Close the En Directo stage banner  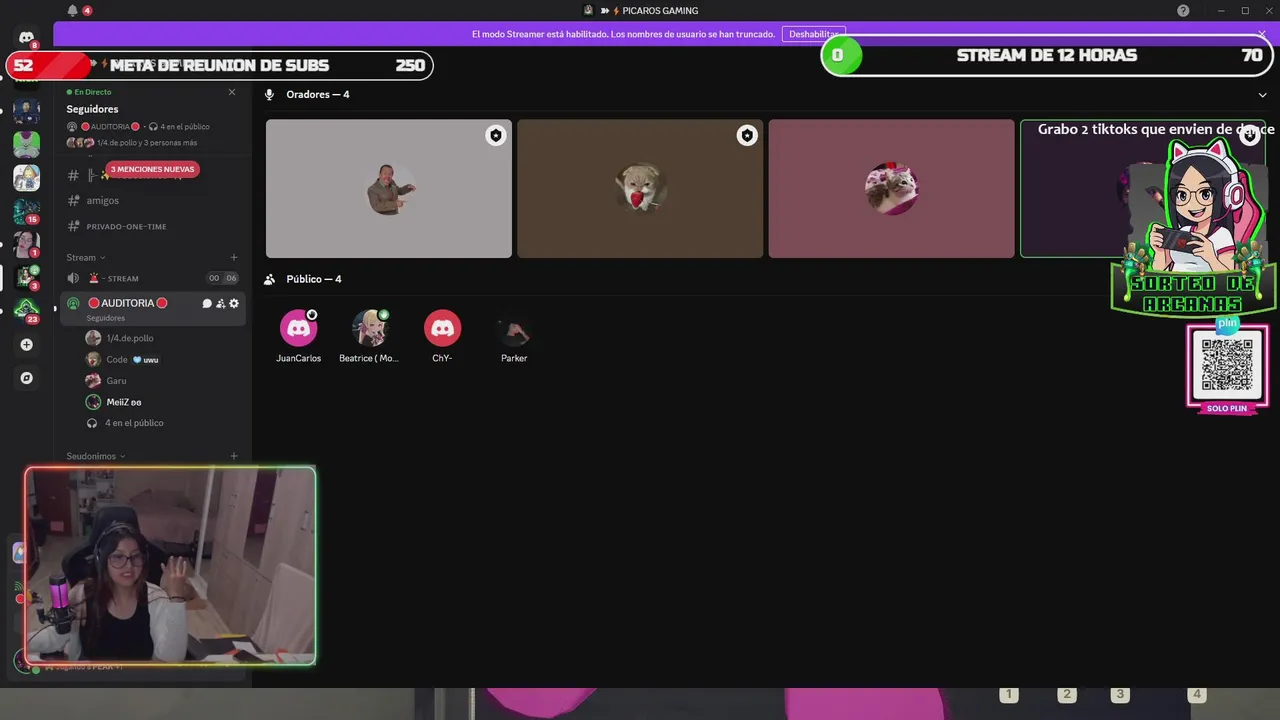point(232,92)
